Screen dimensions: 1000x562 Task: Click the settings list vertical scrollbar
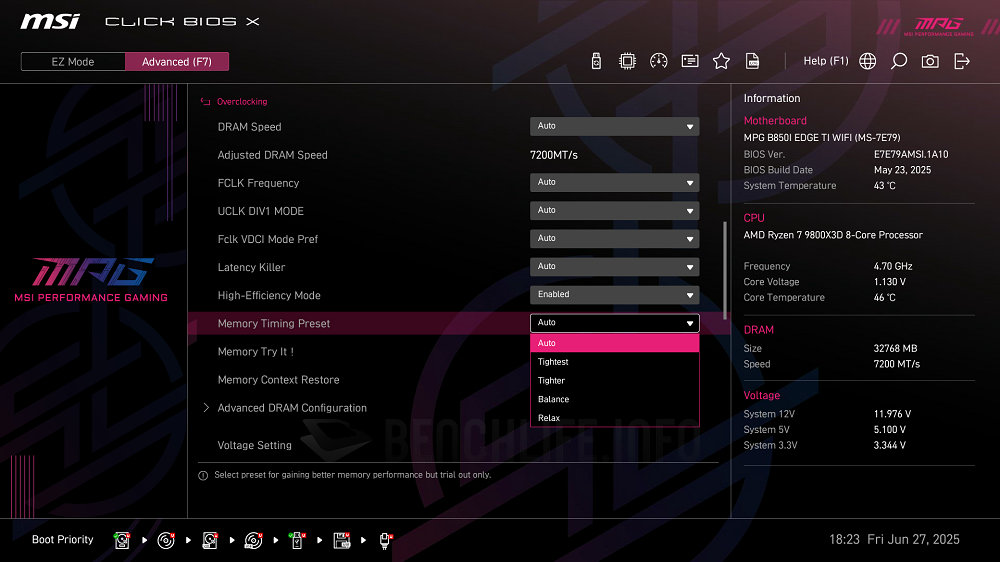point(724,270)
